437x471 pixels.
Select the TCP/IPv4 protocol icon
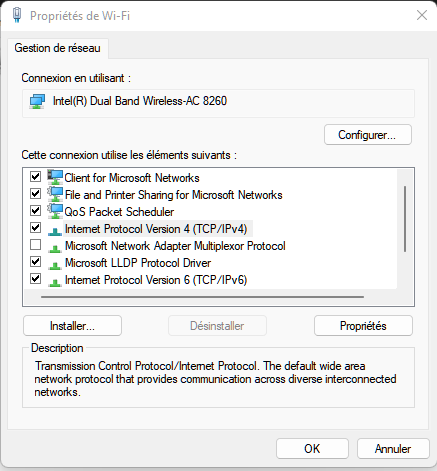(x=55, y=231)
